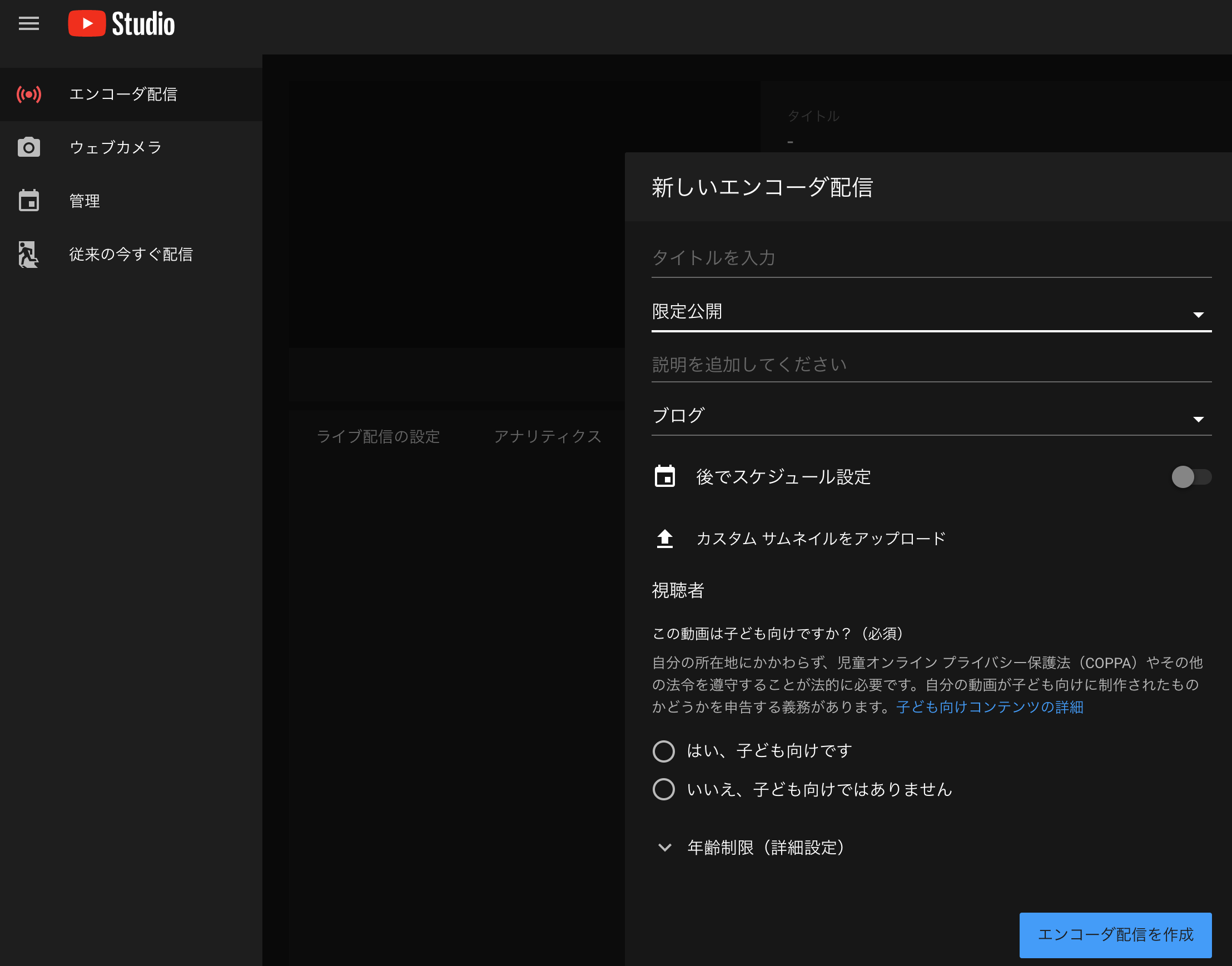
Task: Click the 説明を追加してください description field
Action: click(x=931, y=365)
